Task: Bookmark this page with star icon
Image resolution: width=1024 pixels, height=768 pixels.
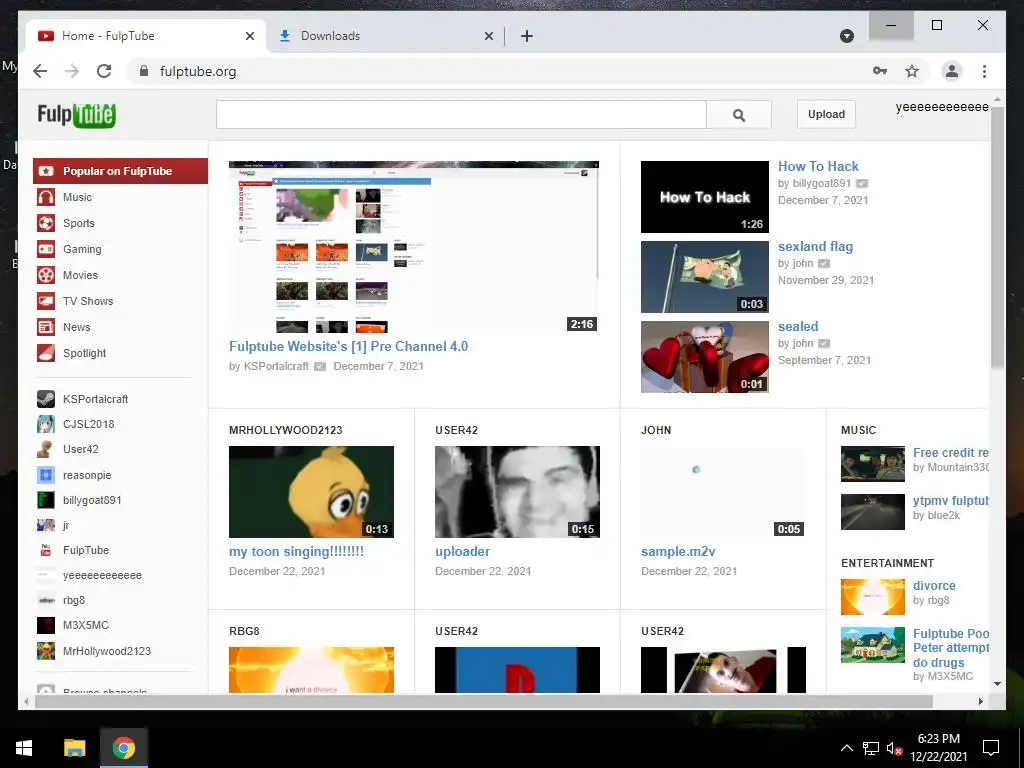Action: pos(912,71)
